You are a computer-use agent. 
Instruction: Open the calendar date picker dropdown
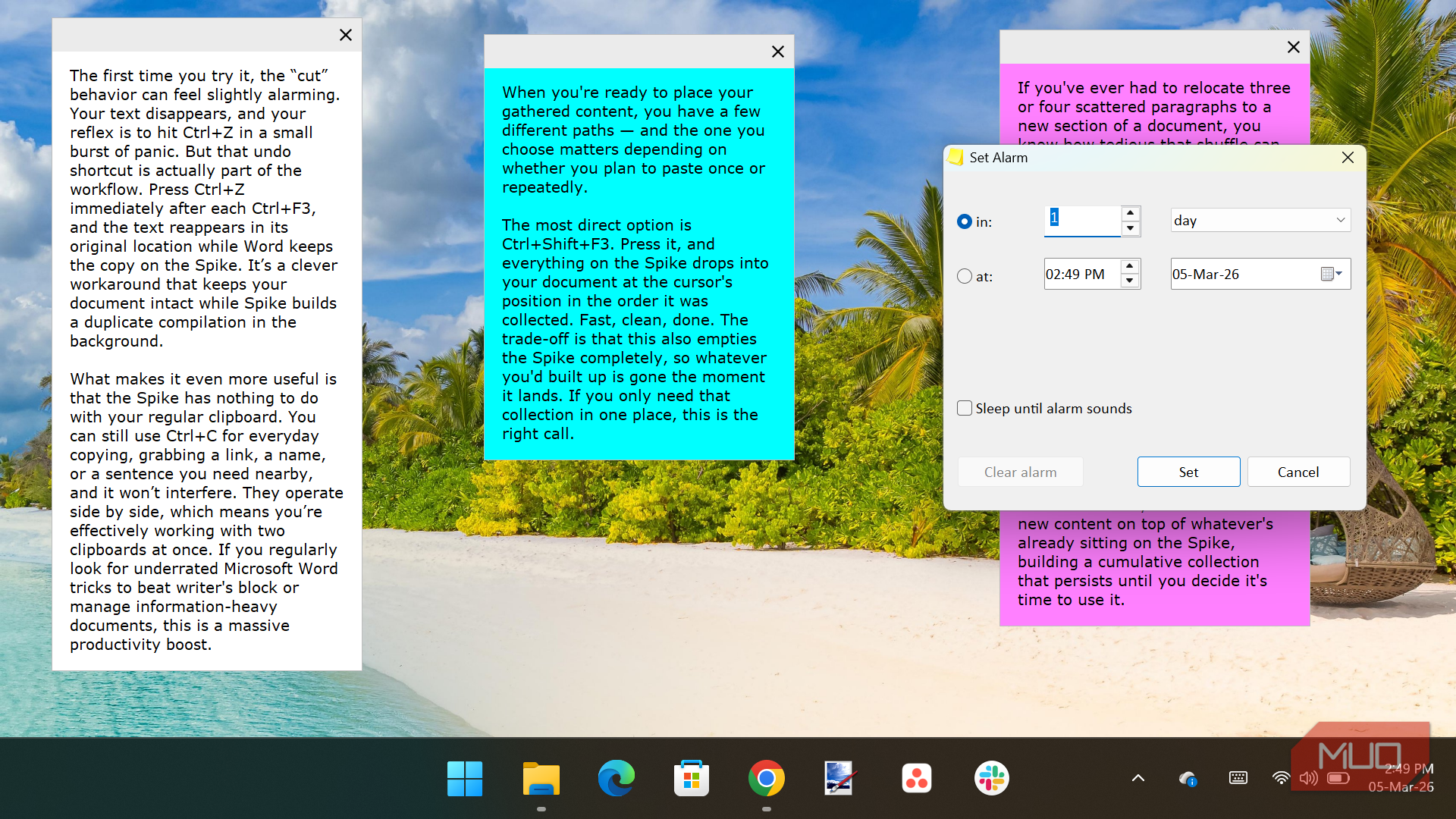tap(1332, 274)
